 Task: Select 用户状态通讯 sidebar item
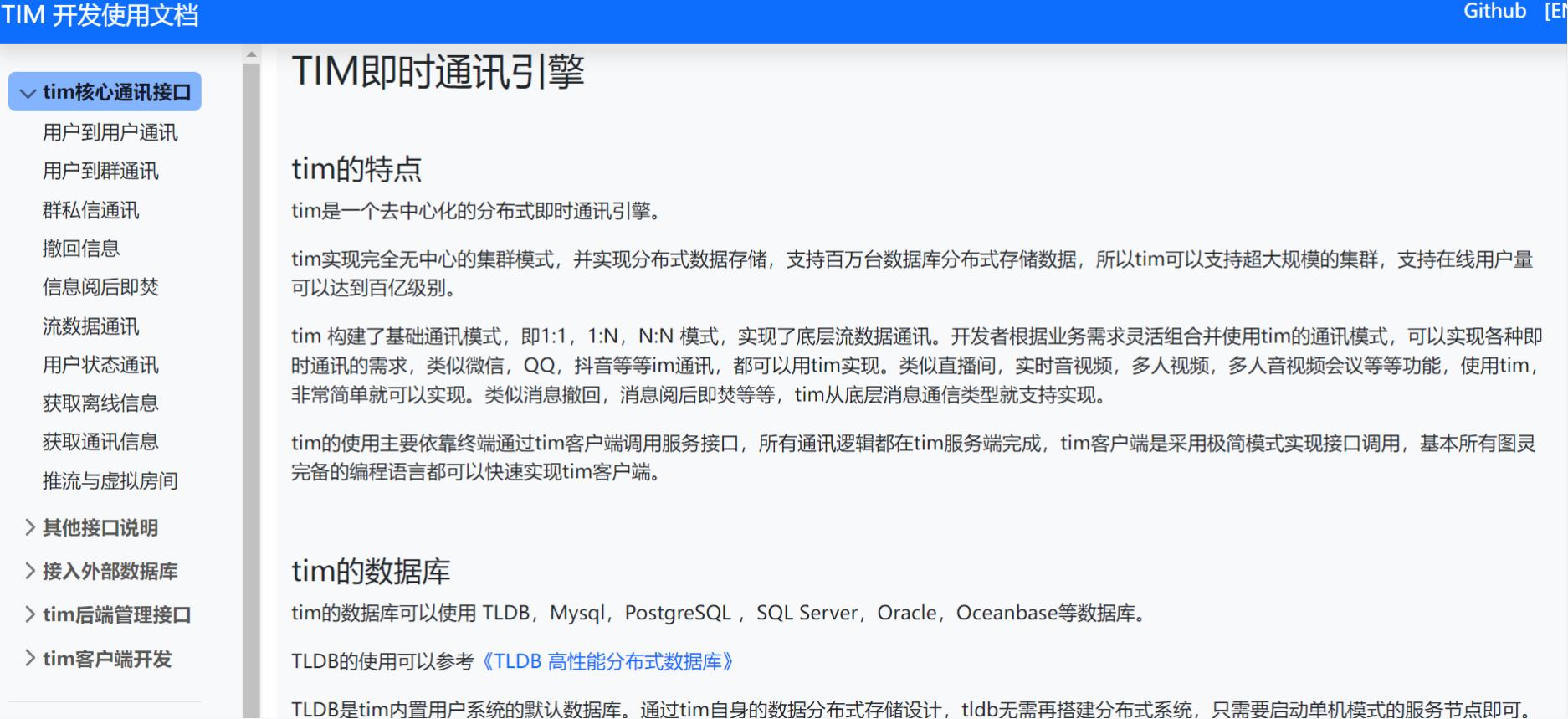pyautogui.click(x=100, y=365)
